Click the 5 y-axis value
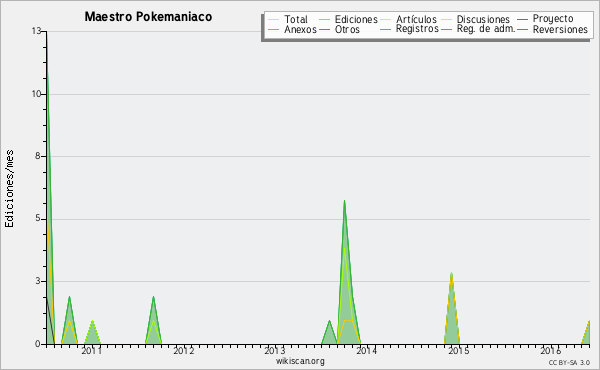This screenshot has width=600, height=370. click(38, 218)
